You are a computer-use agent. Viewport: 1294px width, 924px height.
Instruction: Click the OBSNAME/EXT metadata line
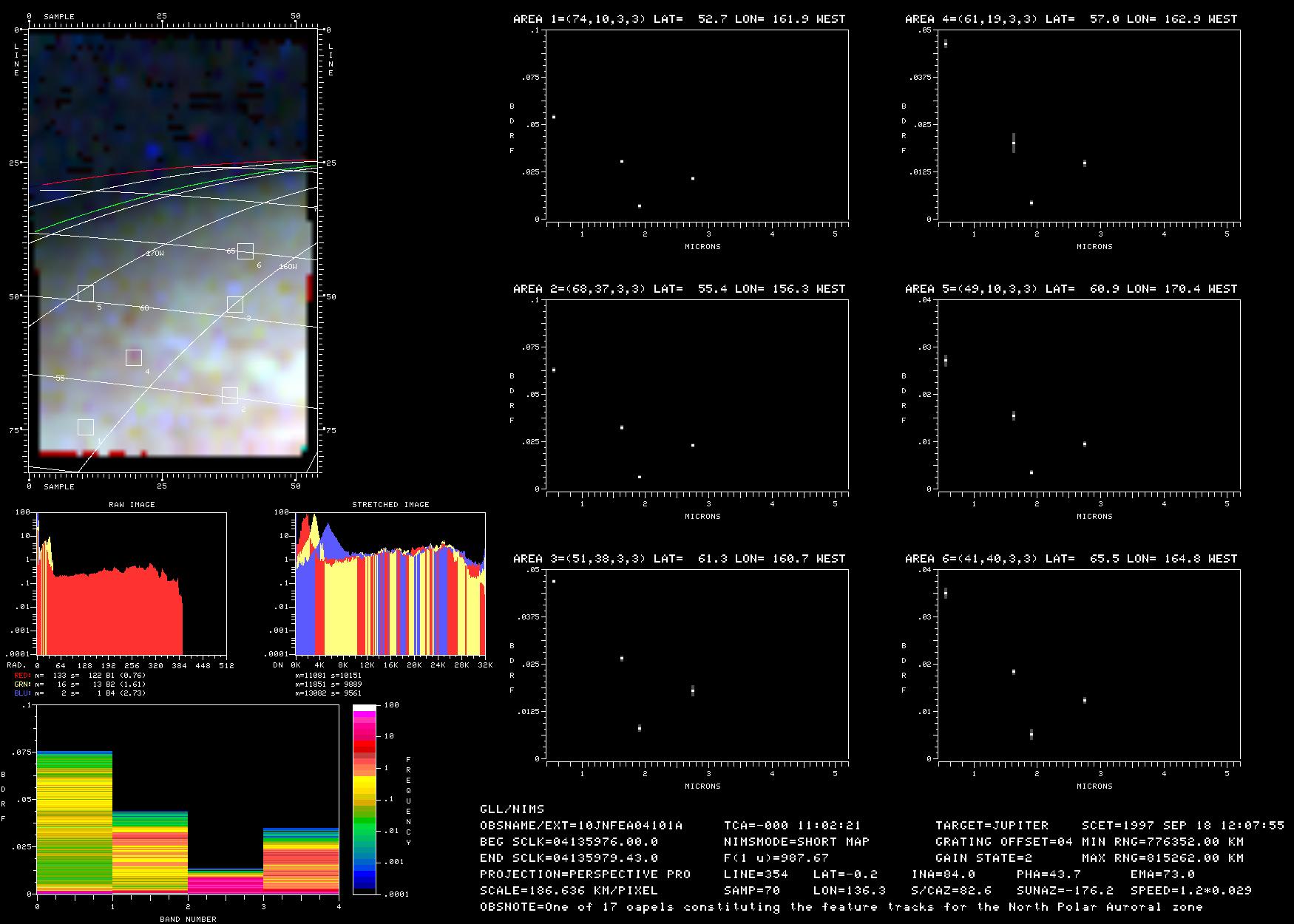coord(581,826)
